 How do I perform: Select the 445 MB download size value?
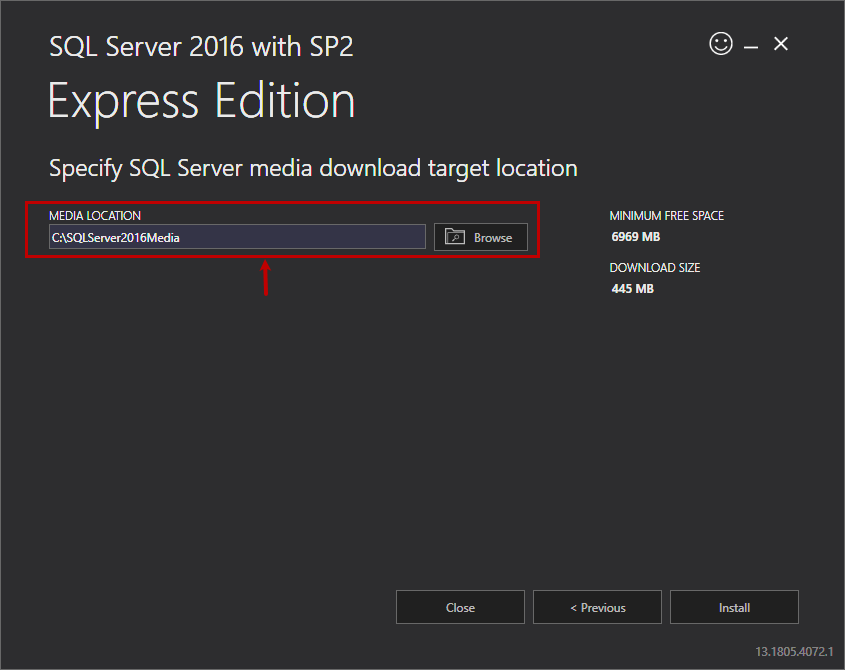[632, 289]
